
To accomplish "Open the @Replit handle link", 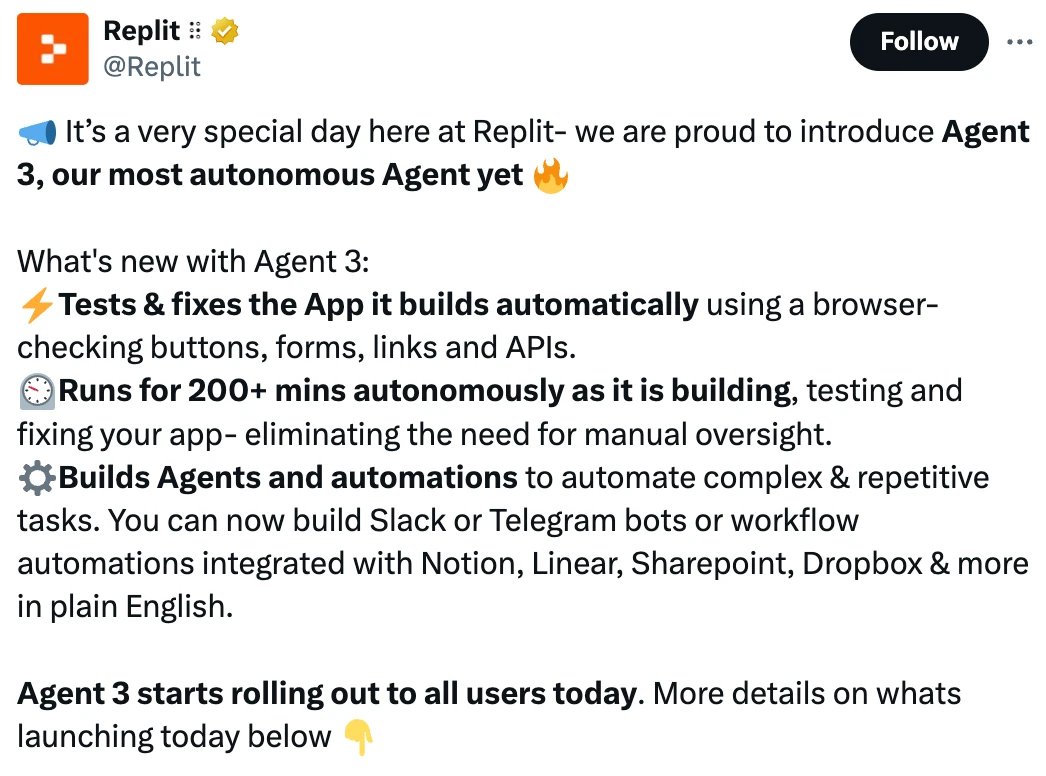I will (x=152, y=67).
